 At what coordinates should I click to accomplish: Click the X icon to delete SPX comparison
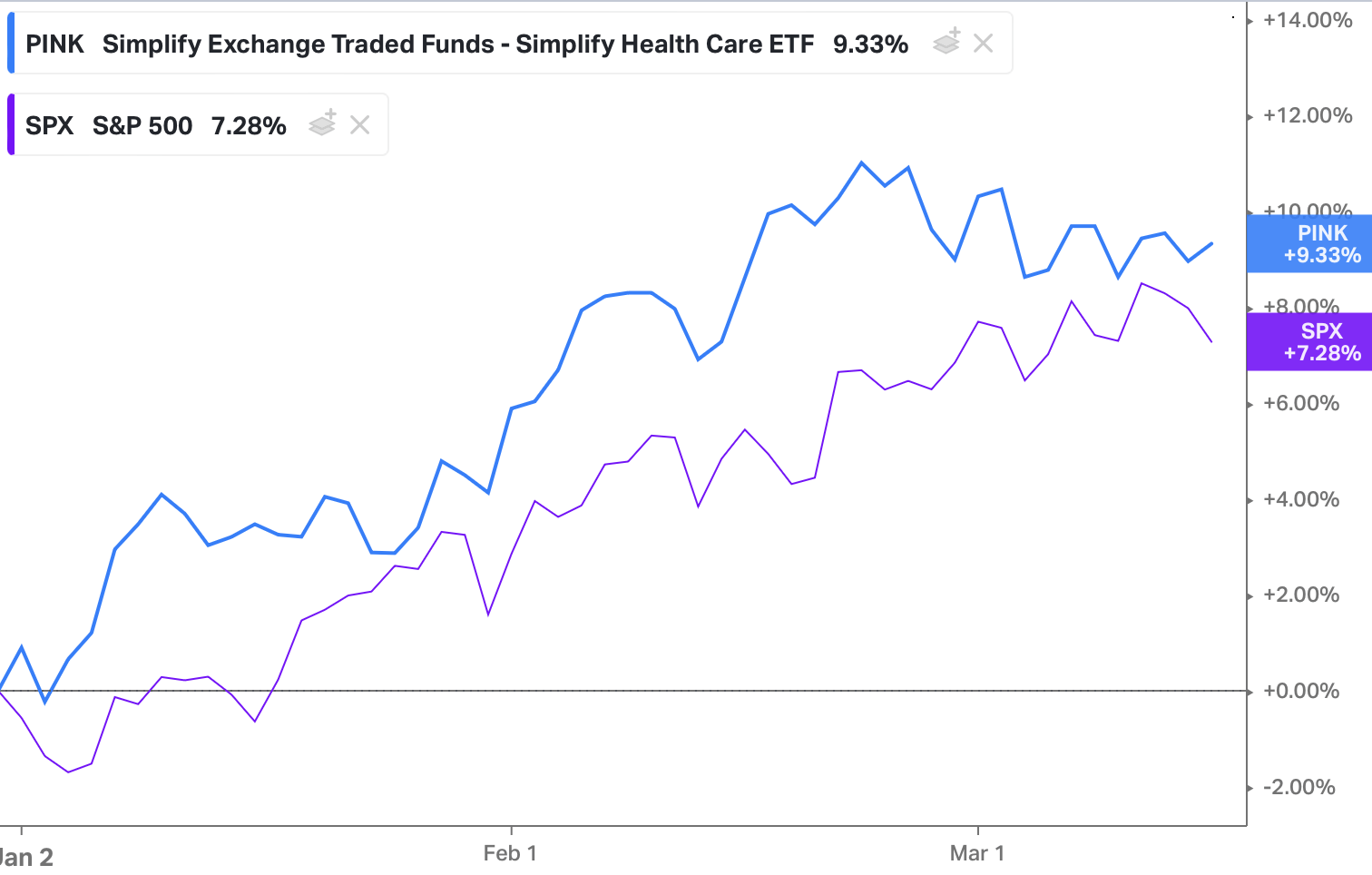[x=359, y=124]
